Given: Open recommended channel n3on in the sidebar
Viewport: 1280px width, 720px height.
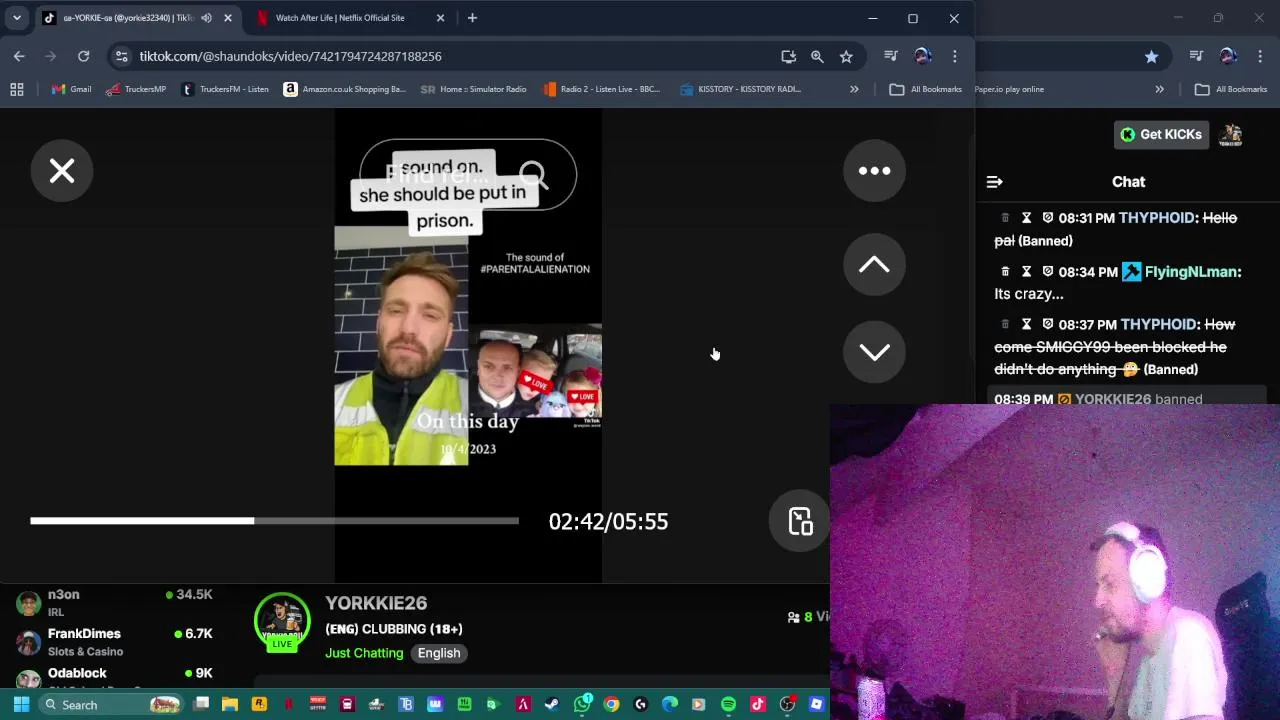Looking at the screenshot, I should (x=115, y=603).
